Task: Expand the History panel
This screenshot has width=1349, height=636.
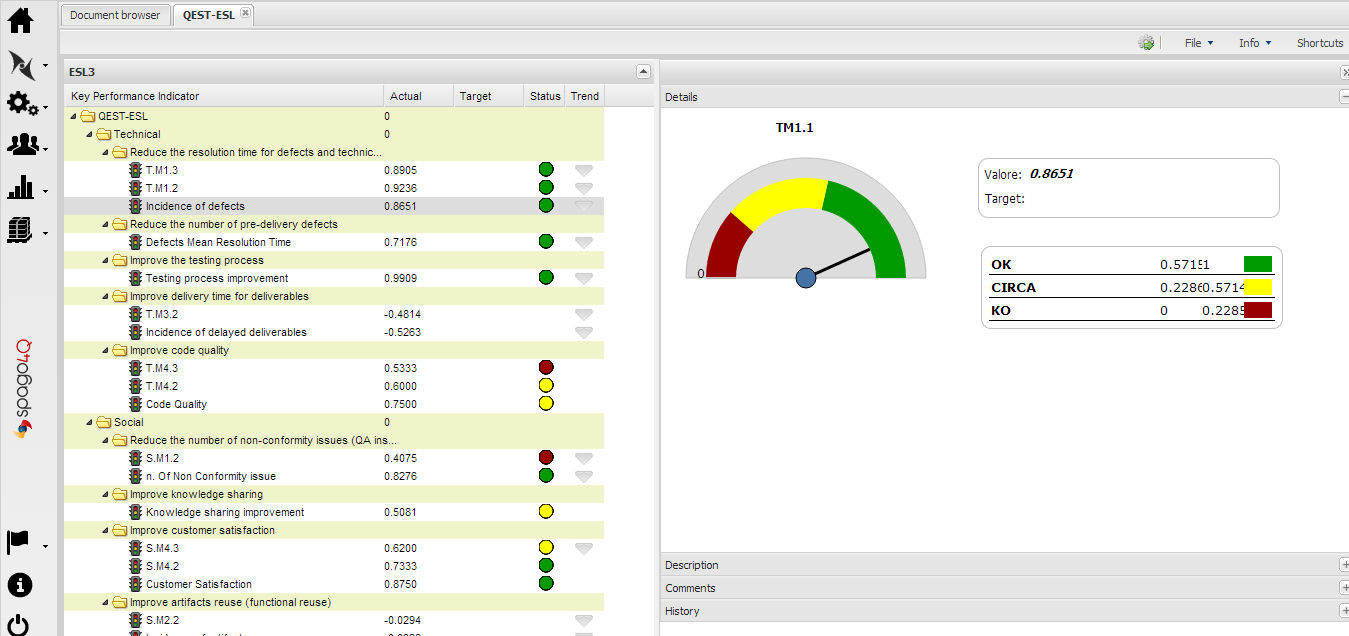Action: [x=1344, y=611]
